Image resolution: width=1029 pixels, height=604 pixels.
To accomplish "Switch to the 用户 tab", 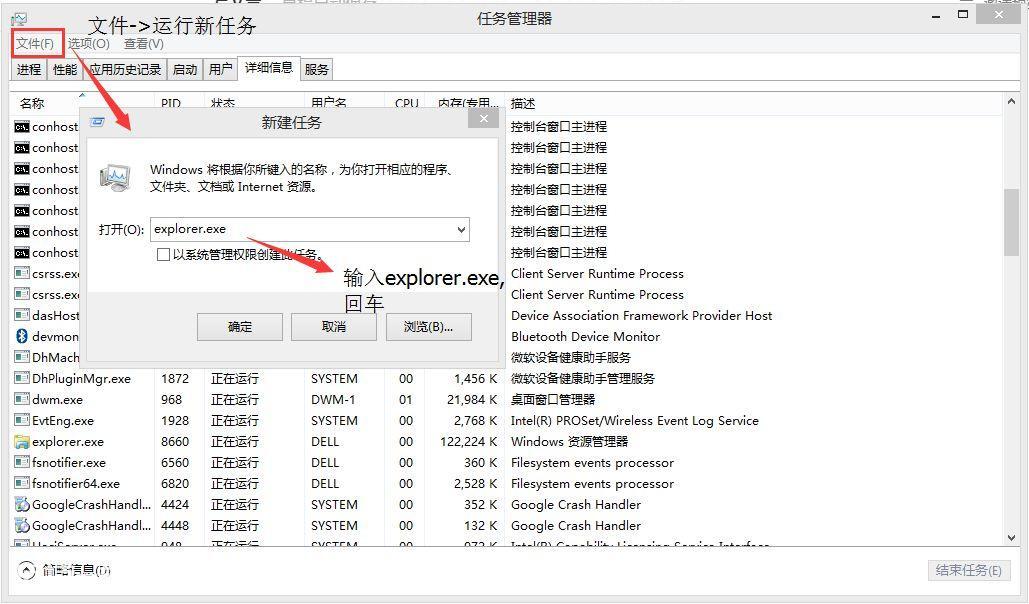I will coord(220,69).
